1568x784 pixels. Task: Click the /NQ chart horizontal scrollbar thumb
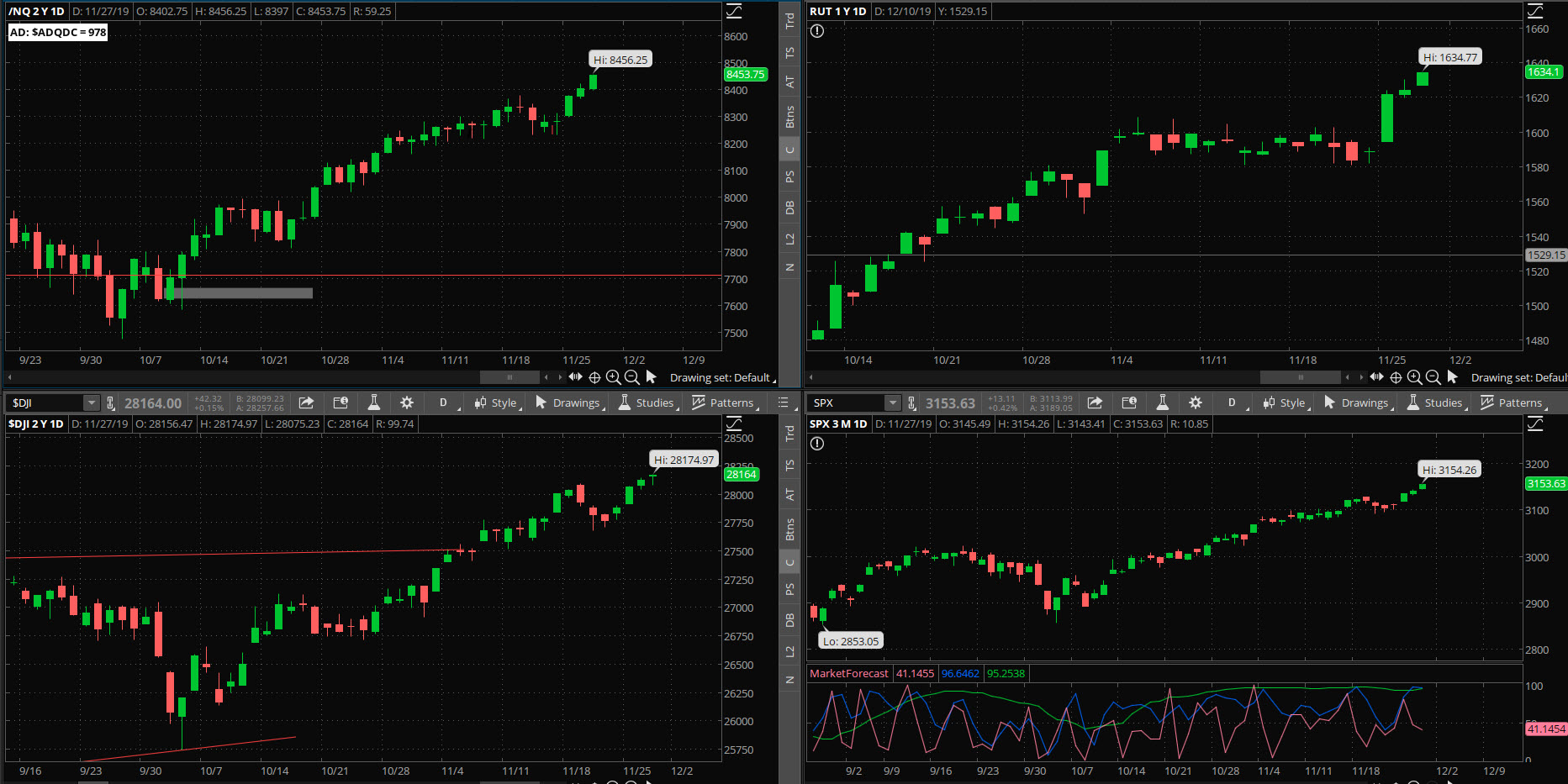coord(509,377)
